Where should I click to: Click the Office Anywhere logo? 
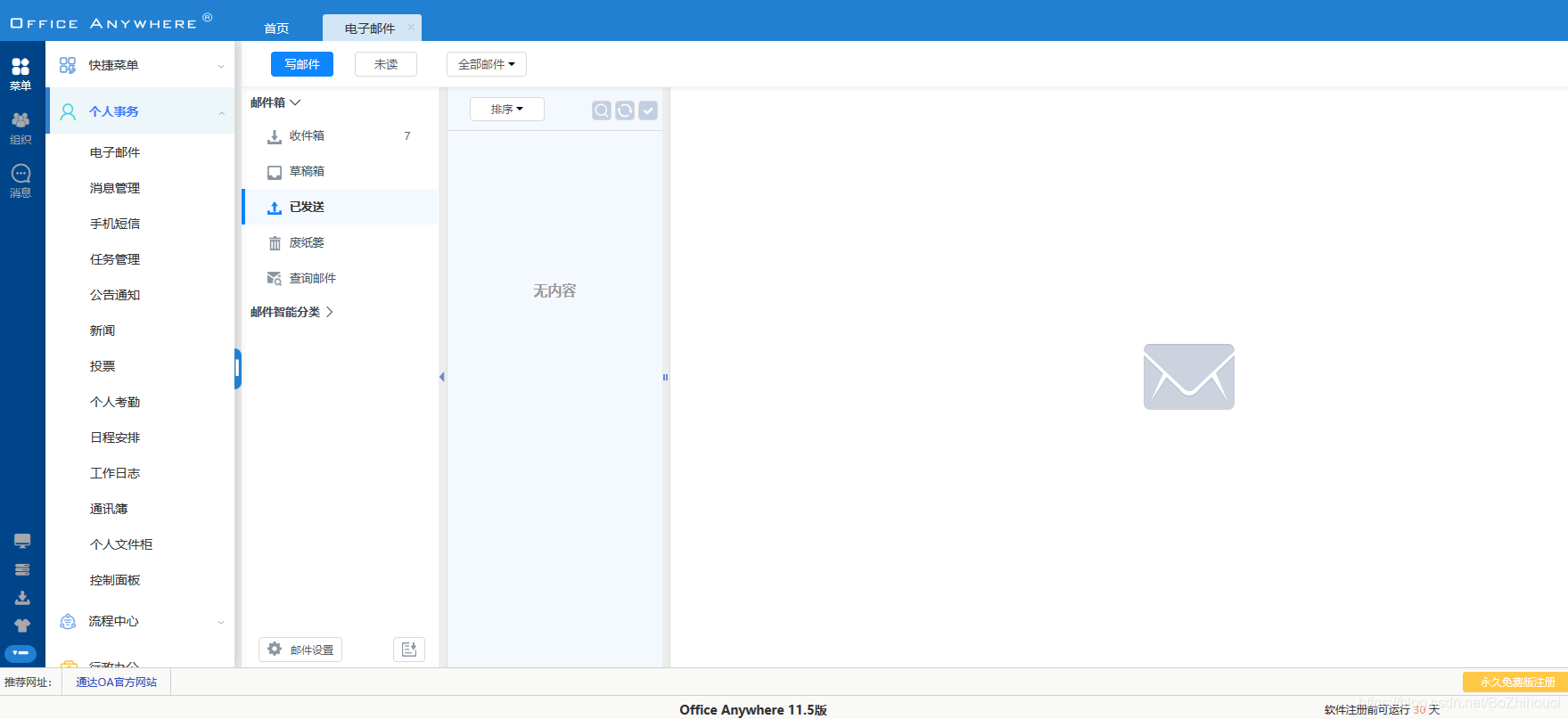(111, 21)
